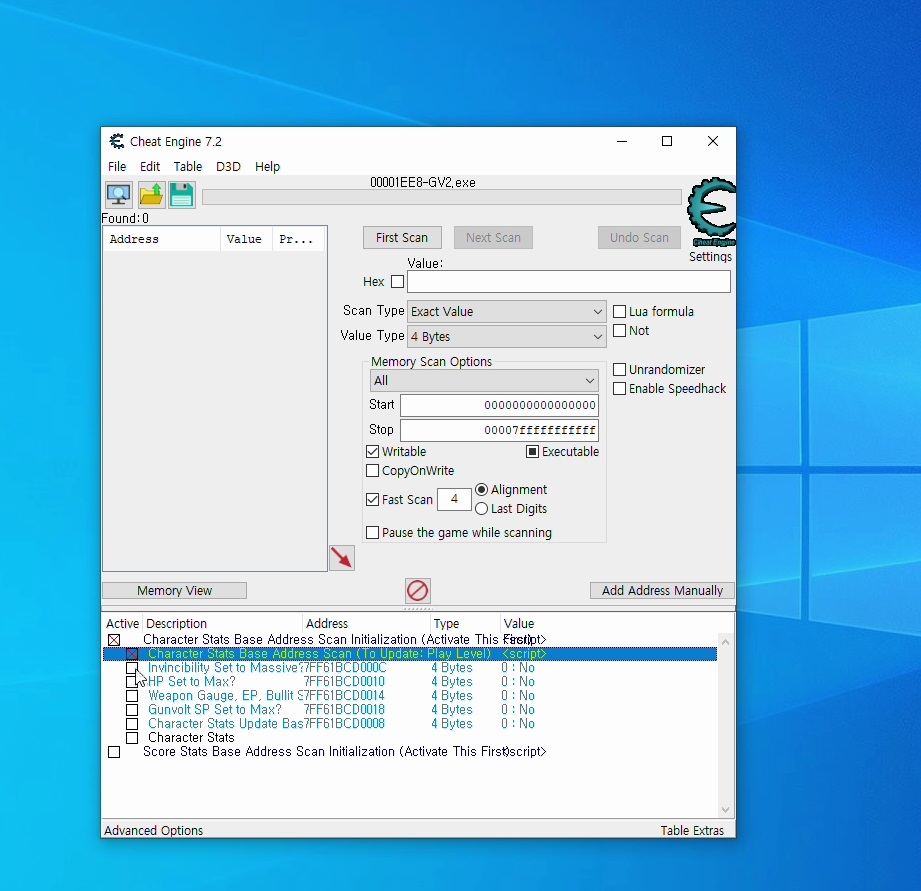Activate Gunvolt SP Set to Max entry
The image size is (921, 891).
pos(132,710)
